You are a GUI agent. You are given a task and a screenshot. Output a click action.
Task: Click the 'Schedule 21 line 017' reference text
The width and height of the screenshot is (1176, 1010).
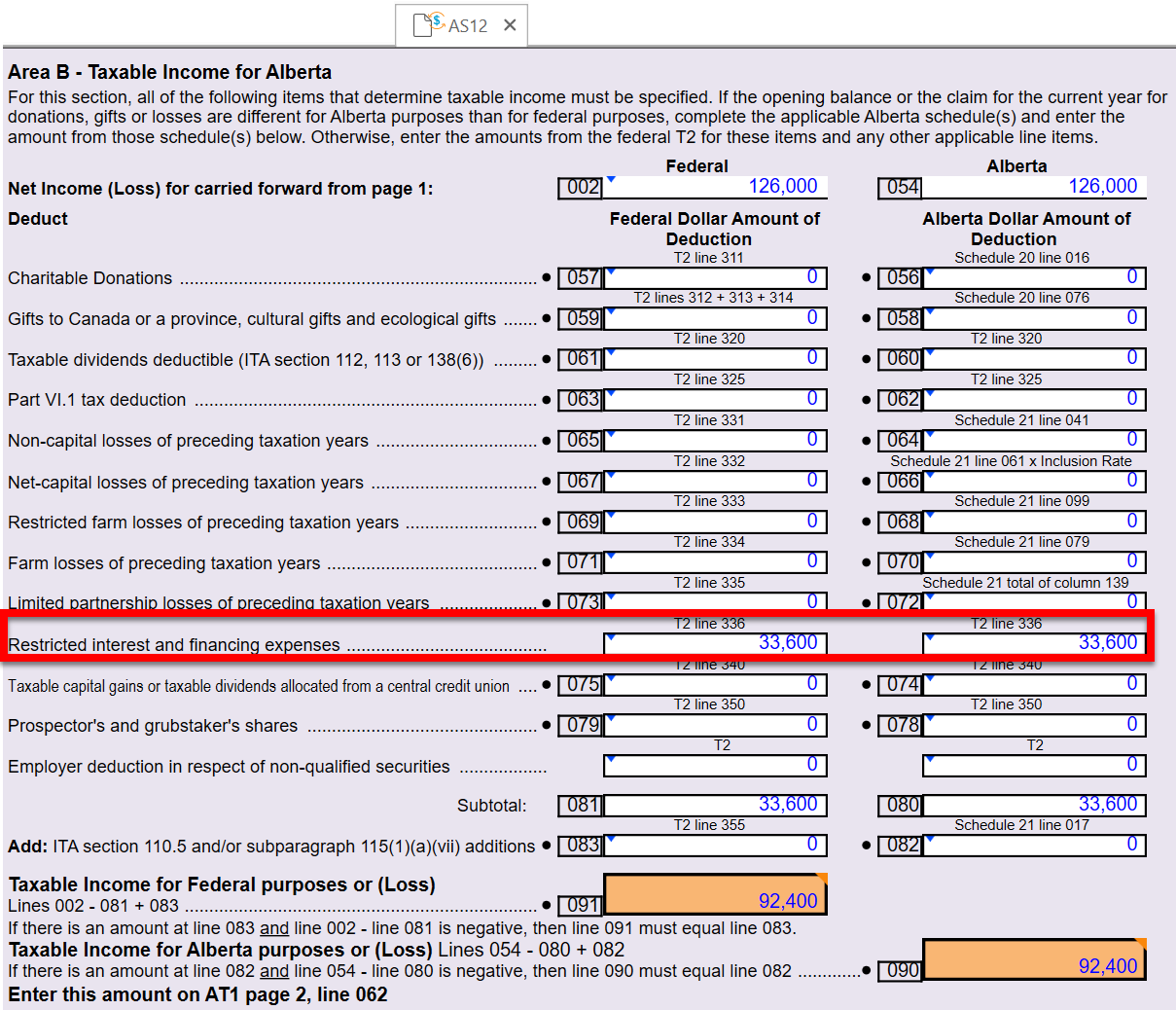1021,825
